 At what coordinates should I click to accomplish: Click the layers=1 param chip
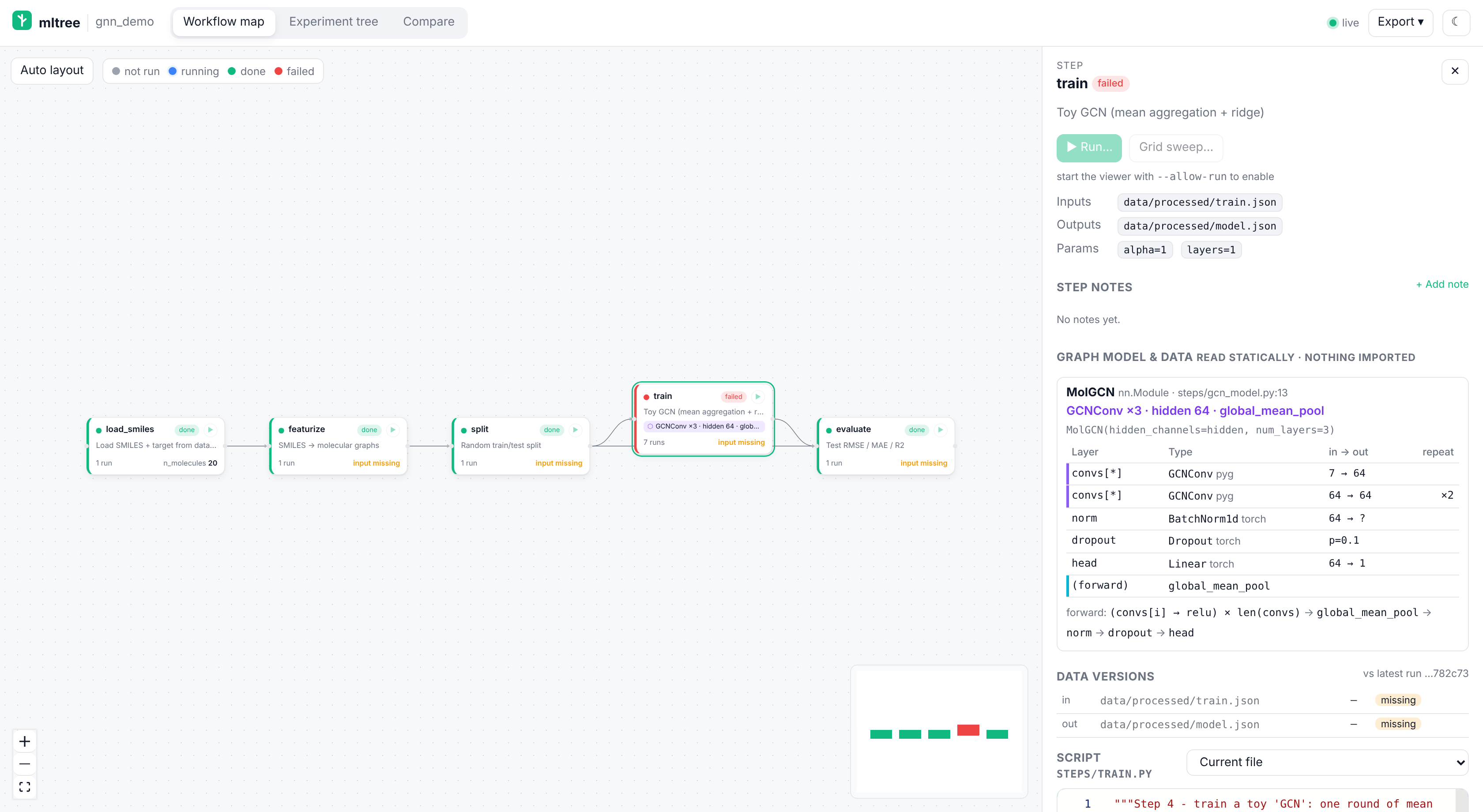pos(1211,249)
